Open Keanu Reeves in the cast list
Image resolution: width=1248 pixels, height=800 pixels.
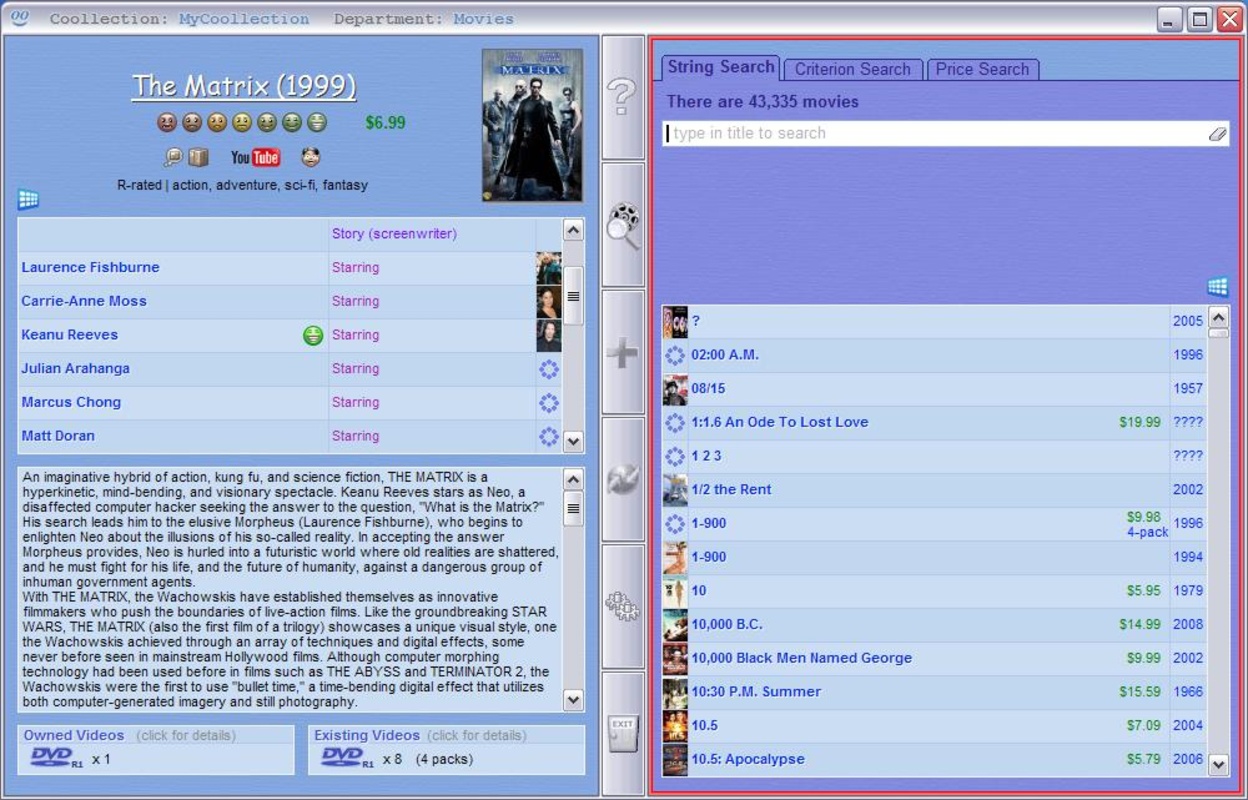70,335
